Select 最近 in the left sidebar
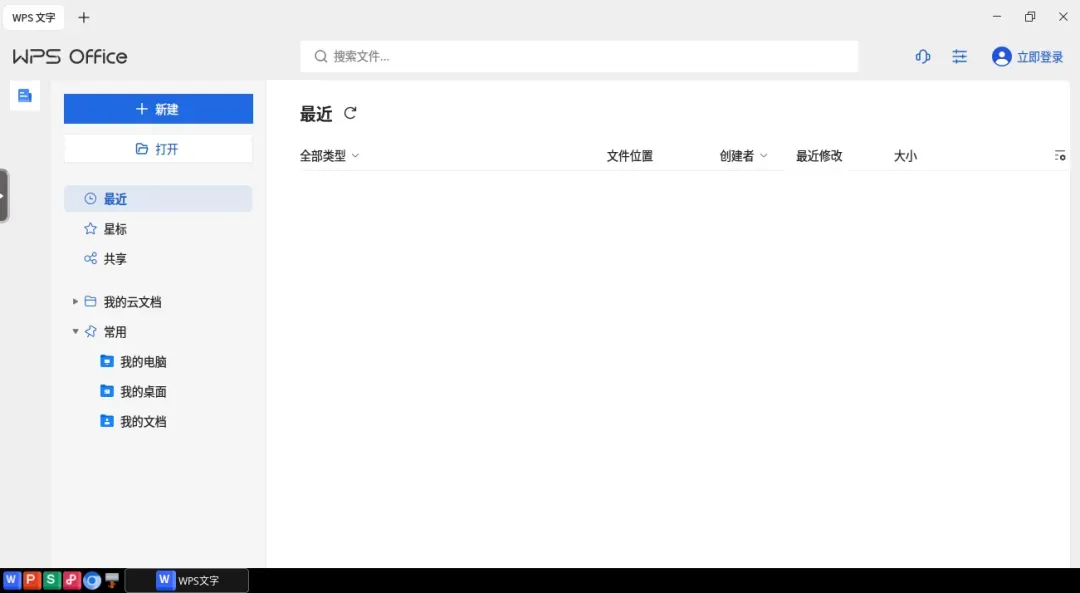1080x593 pixels. tap(158, 199)
